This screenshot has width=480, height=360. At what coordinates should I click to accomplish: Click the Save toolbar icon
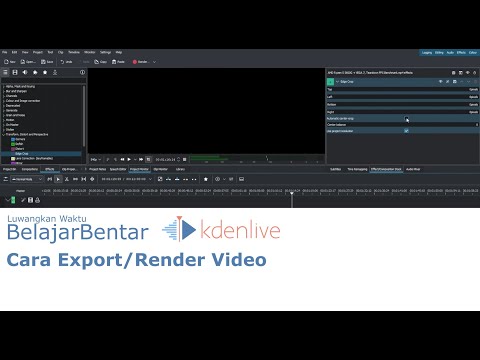[43, 62]
